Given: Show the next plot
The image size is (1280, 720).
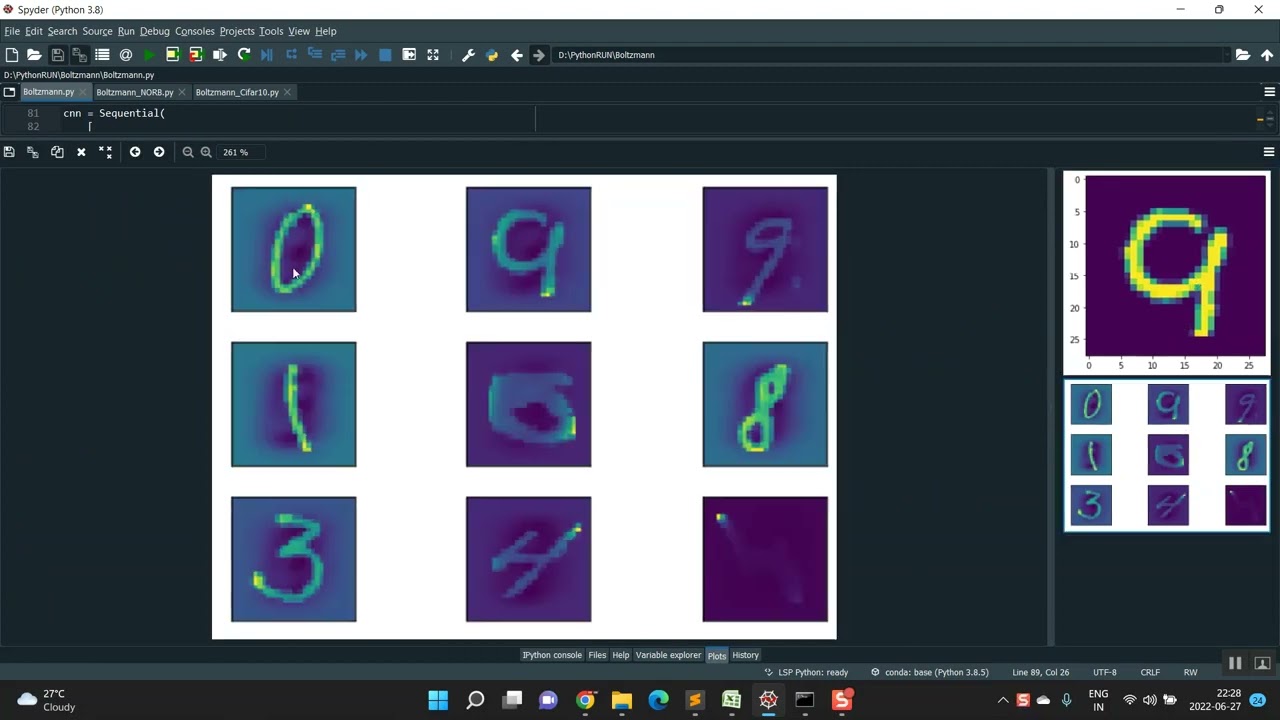Looking at the screenshot, I should 159,152.
